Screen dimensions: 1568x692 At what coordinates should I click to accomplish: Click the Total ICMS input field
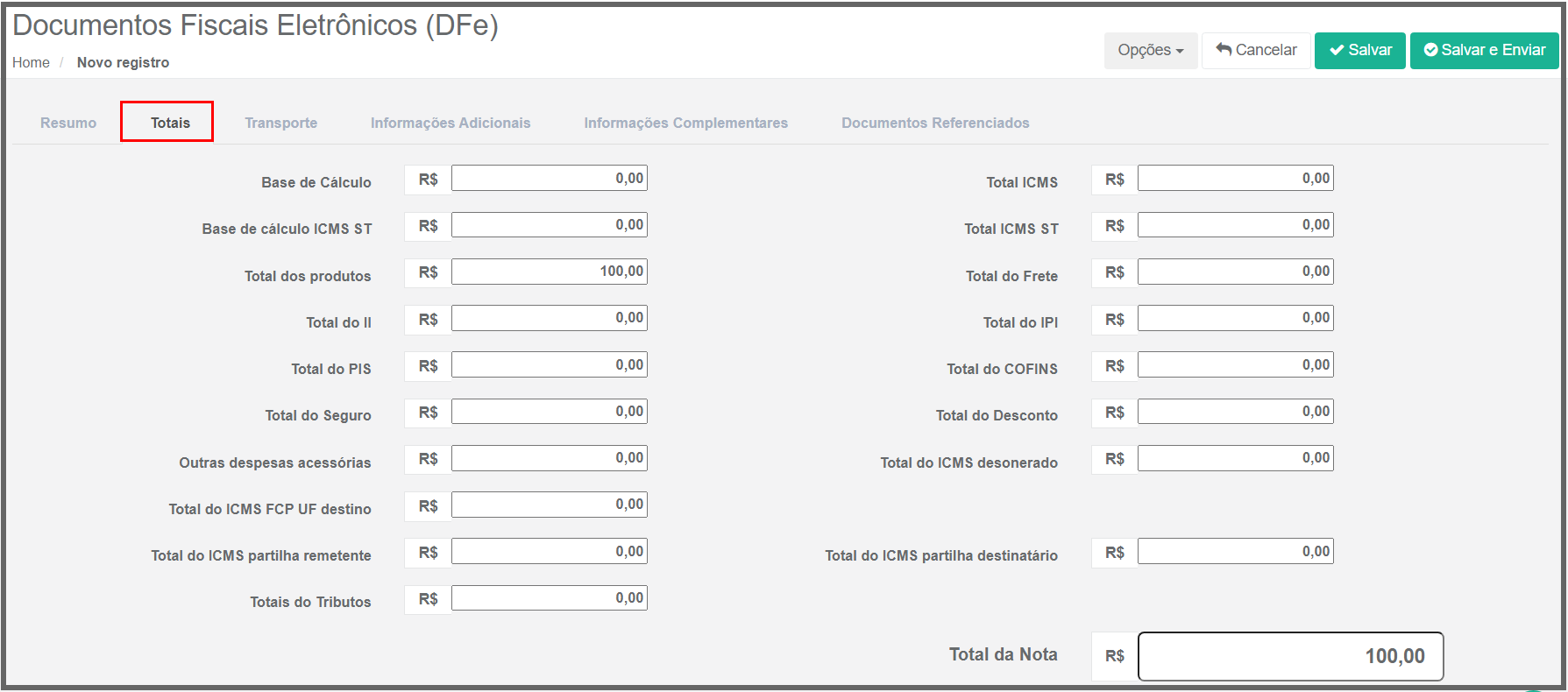1235,179
